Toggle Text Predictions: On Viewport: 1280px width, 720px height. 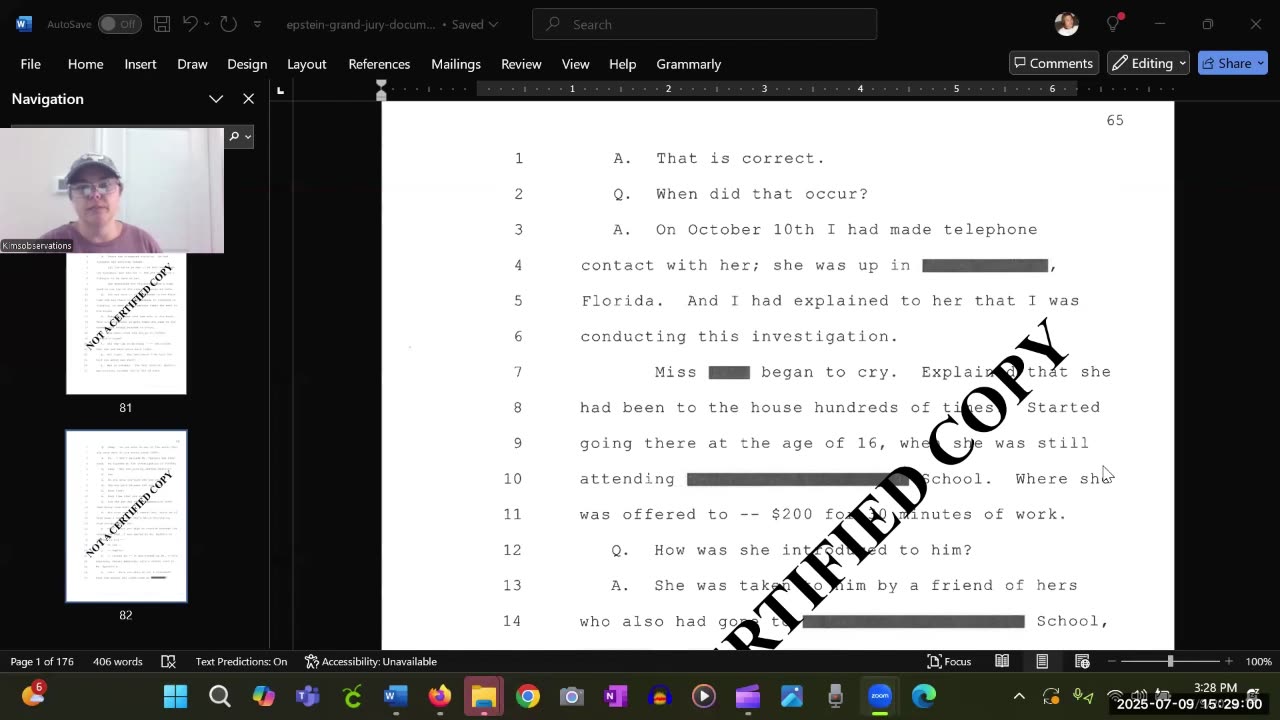click(241, 661)
